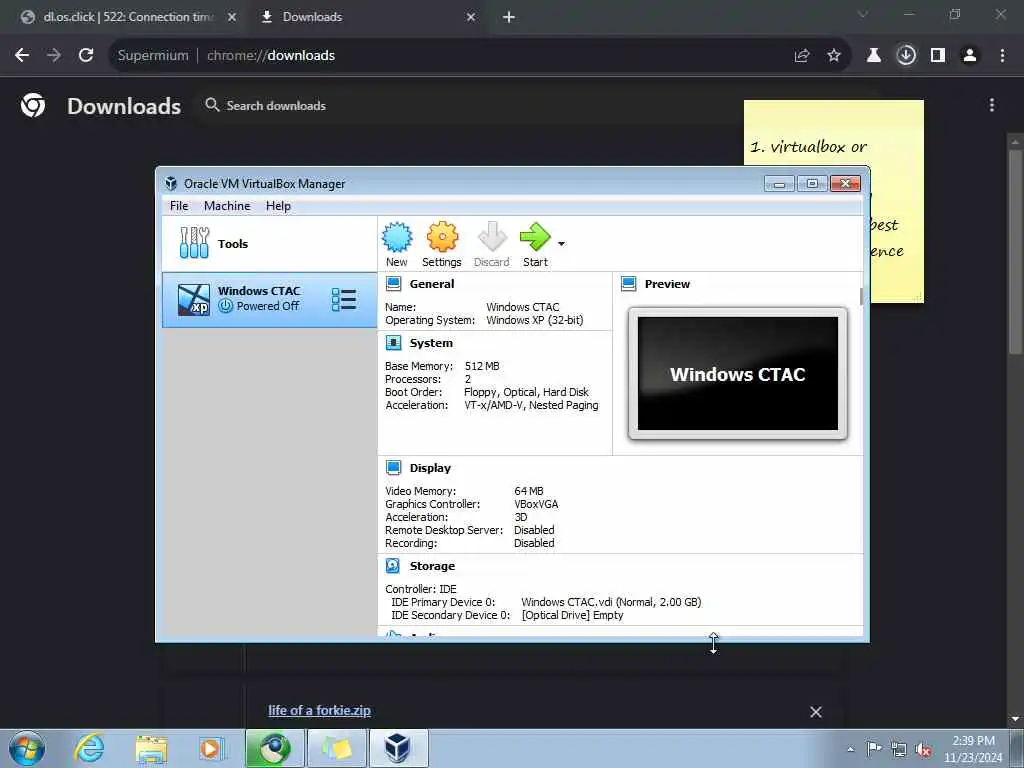Open the Start button dropdown arrow
Screen dimensions: 1024x768
561,244
